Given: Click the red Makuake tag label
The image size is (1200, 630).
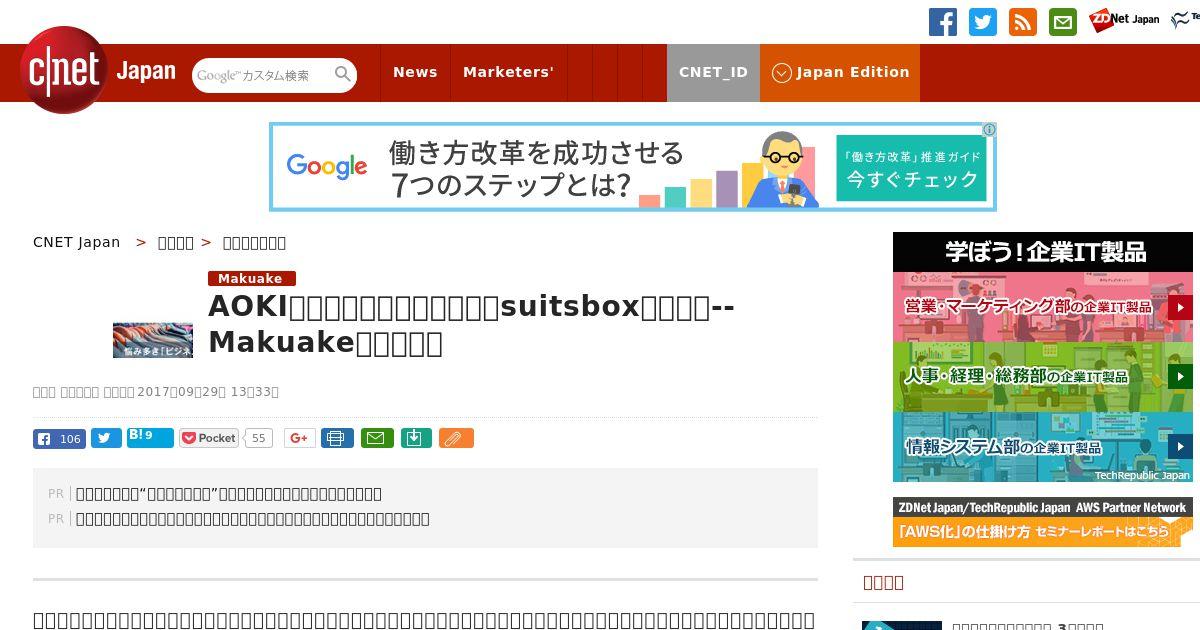Looking at the screenshot, I should click(251, 278).
